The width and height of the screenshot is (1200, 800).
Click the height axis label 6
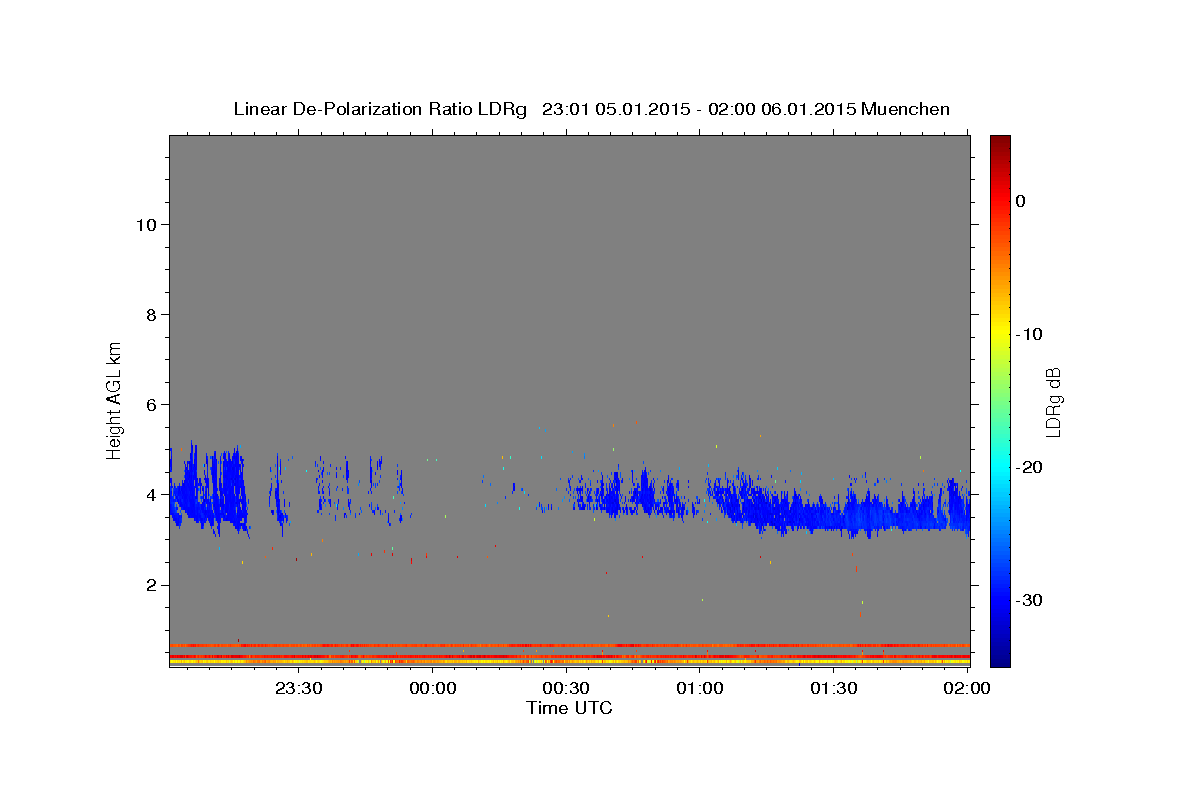tap(150, 404)
